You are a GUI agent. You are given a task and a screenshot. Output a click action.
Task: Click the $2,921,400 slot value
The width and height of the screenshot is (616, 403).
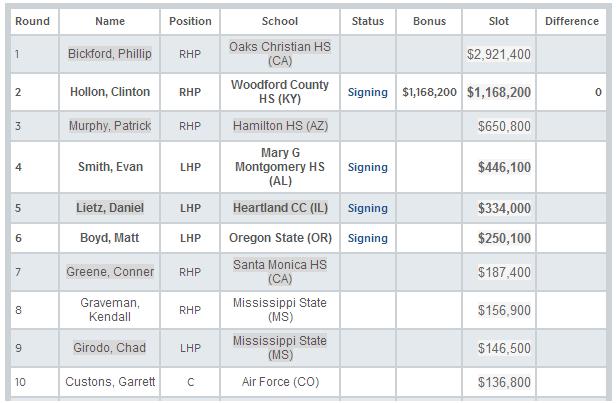pyautogui.click(x=499, y=55)
